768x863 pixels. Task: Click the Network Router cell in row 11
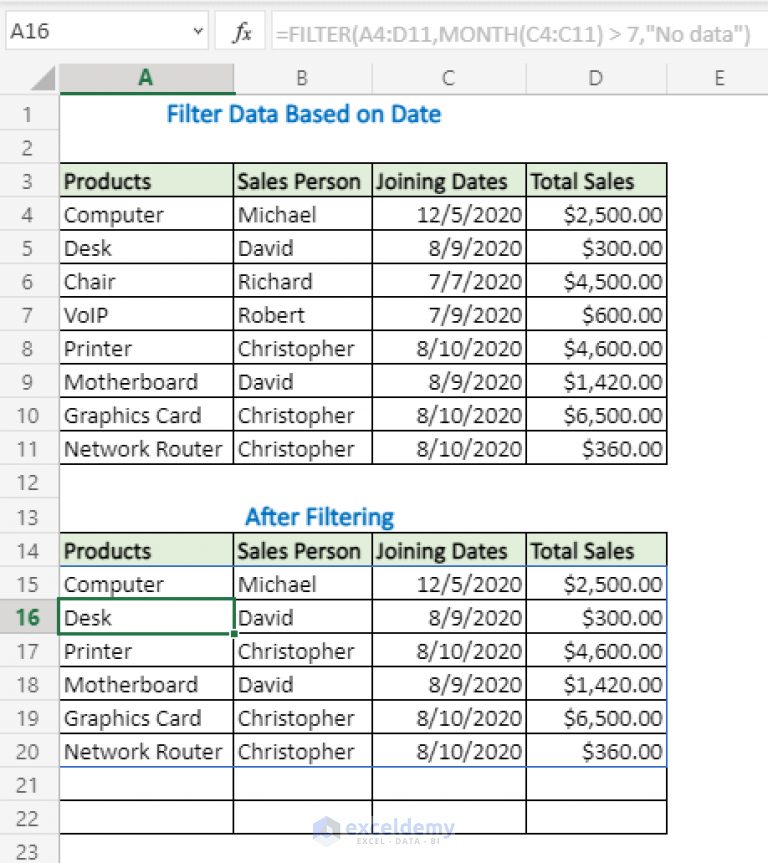146,448
